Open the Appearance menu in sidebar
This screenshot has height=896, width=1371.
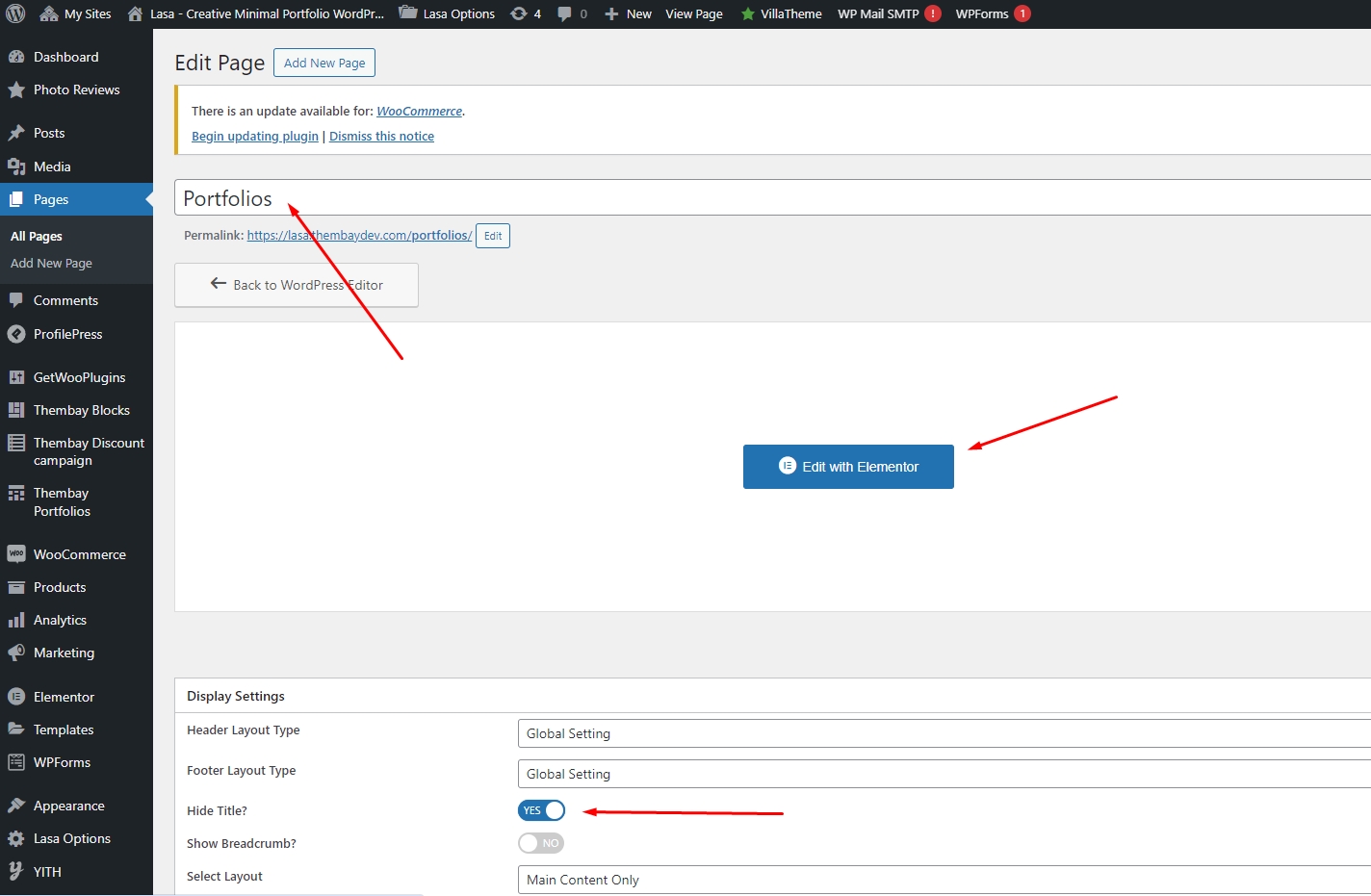[68, 806]
